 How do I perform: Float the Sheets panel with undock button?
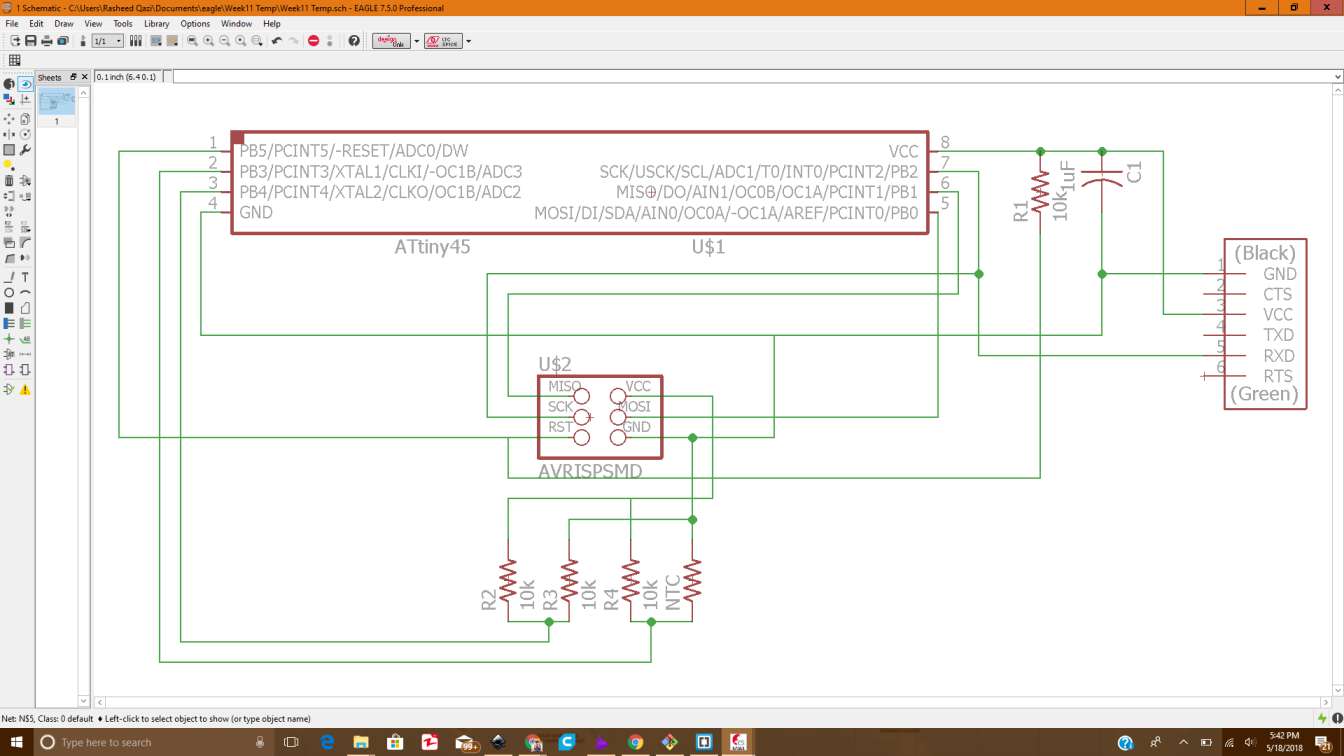point(73,77)
